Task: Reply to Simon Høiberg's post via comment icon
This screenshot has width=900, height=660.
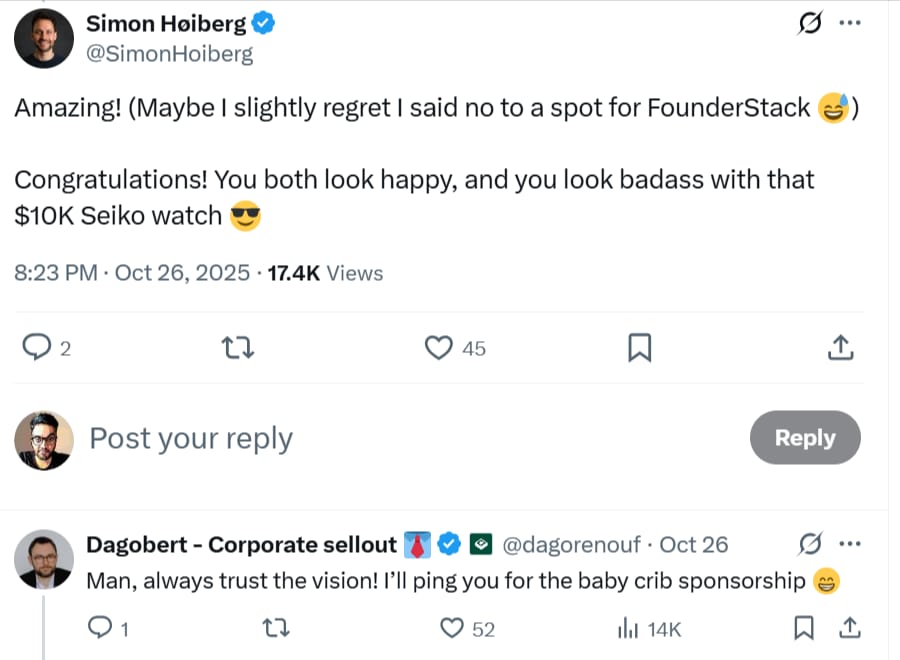Action: point(37,347)
